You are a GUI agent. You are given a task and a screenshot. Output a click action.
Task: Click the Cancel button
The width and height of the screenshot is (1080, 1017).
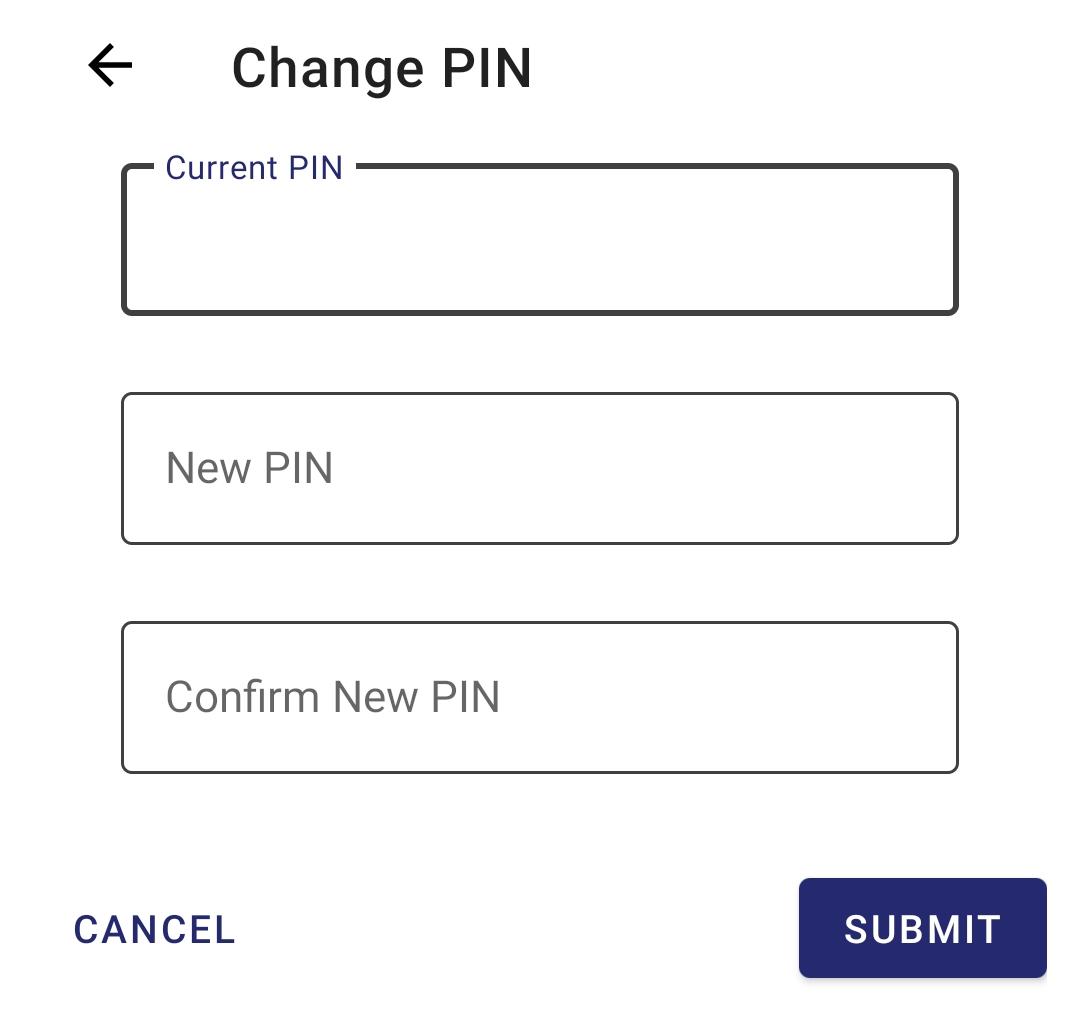click(155, 929)
